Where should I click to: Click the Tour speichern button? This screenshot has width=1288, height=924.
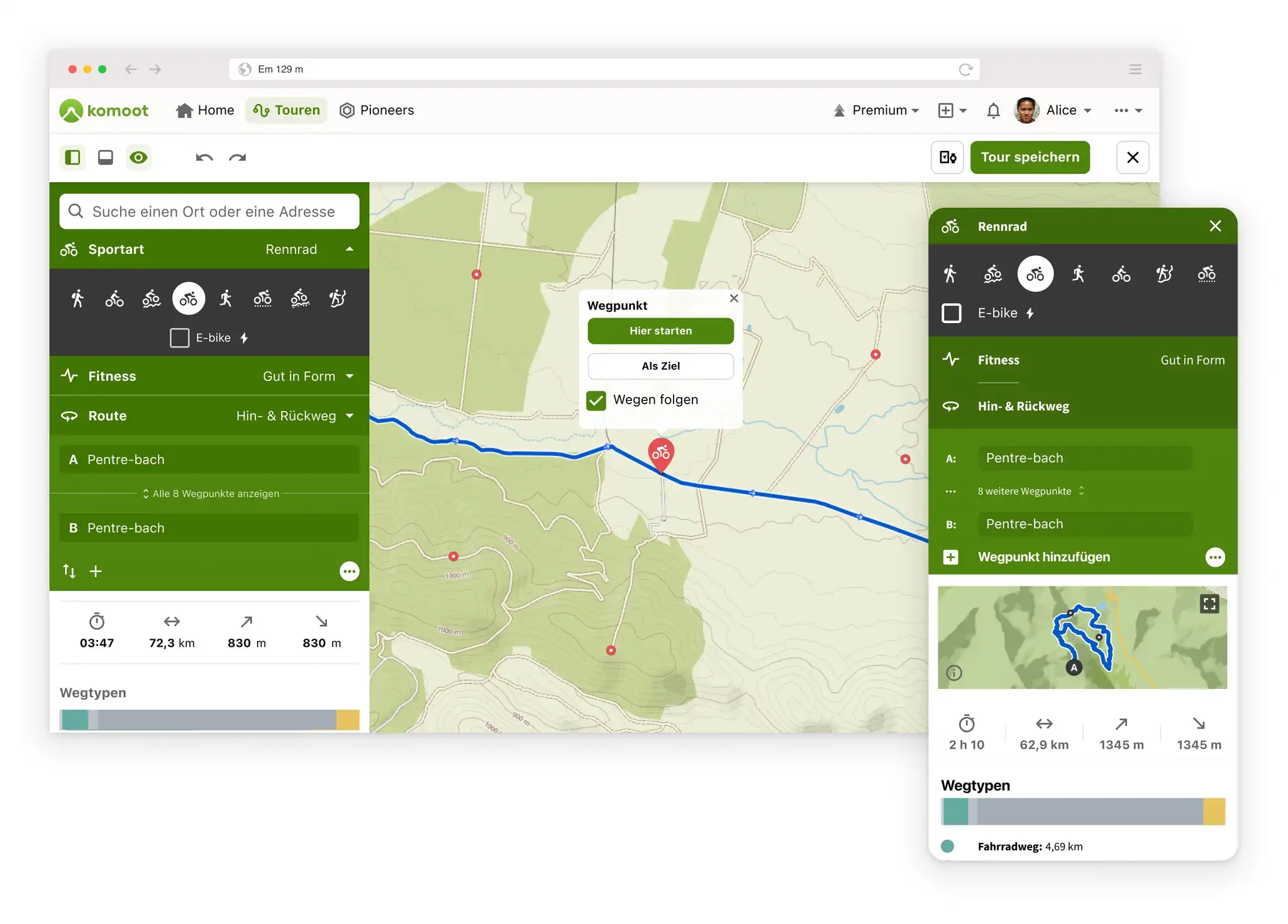tap(1030, 157)
